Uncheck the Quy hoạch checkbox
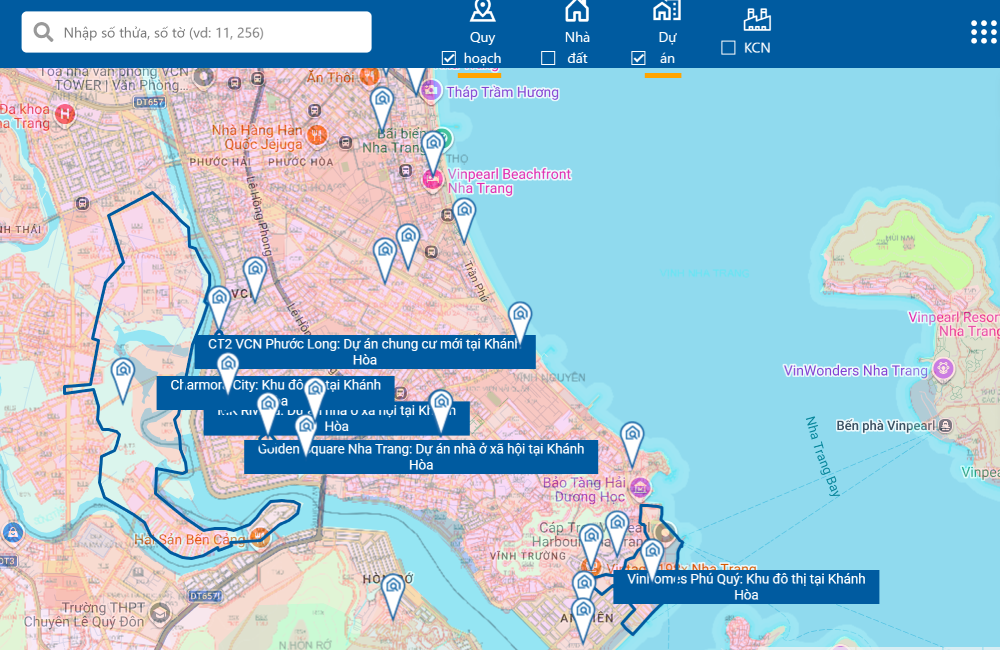 click(x=449, y=58)
